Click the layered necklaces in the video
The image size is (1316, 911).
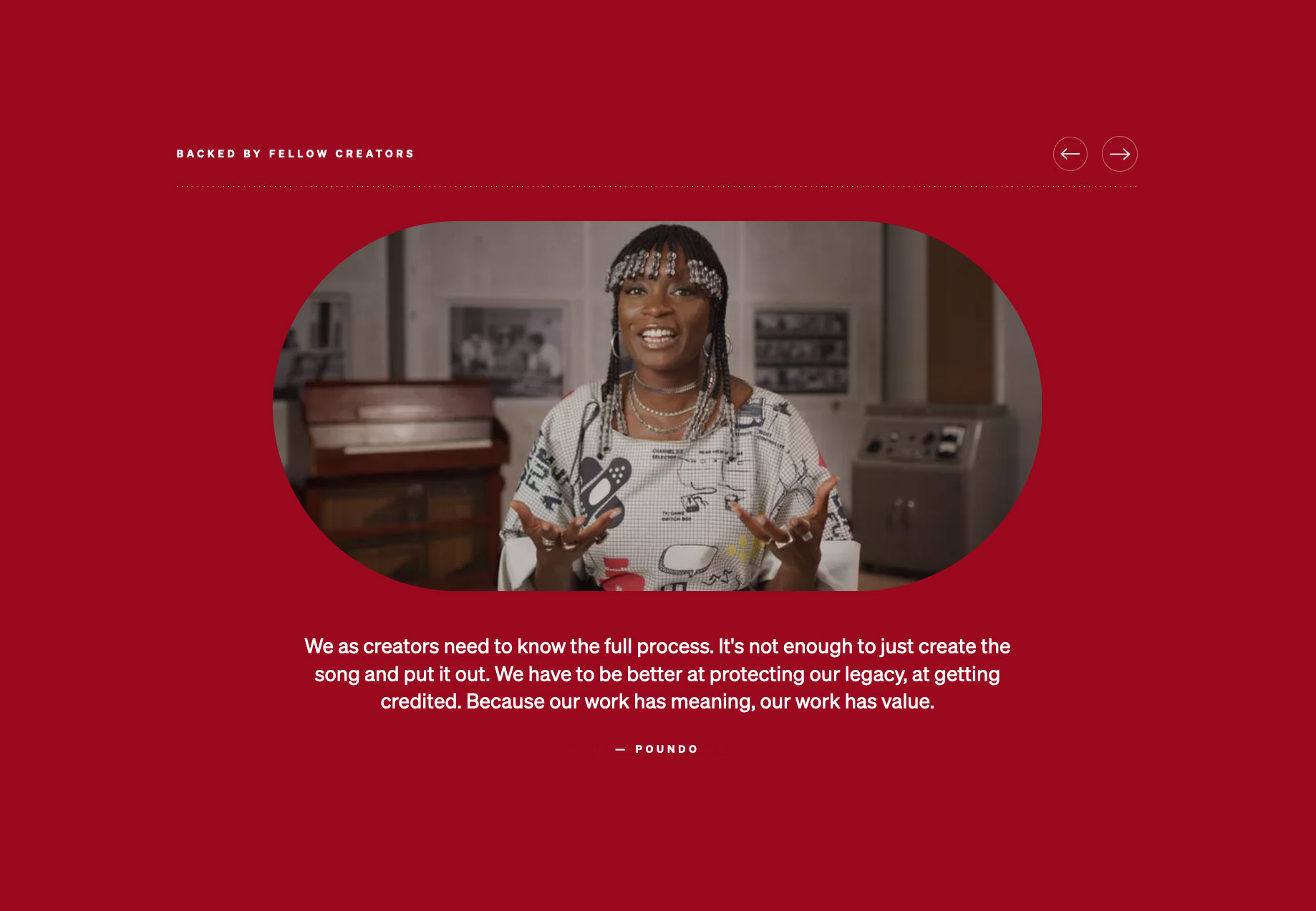click(663, 404)
